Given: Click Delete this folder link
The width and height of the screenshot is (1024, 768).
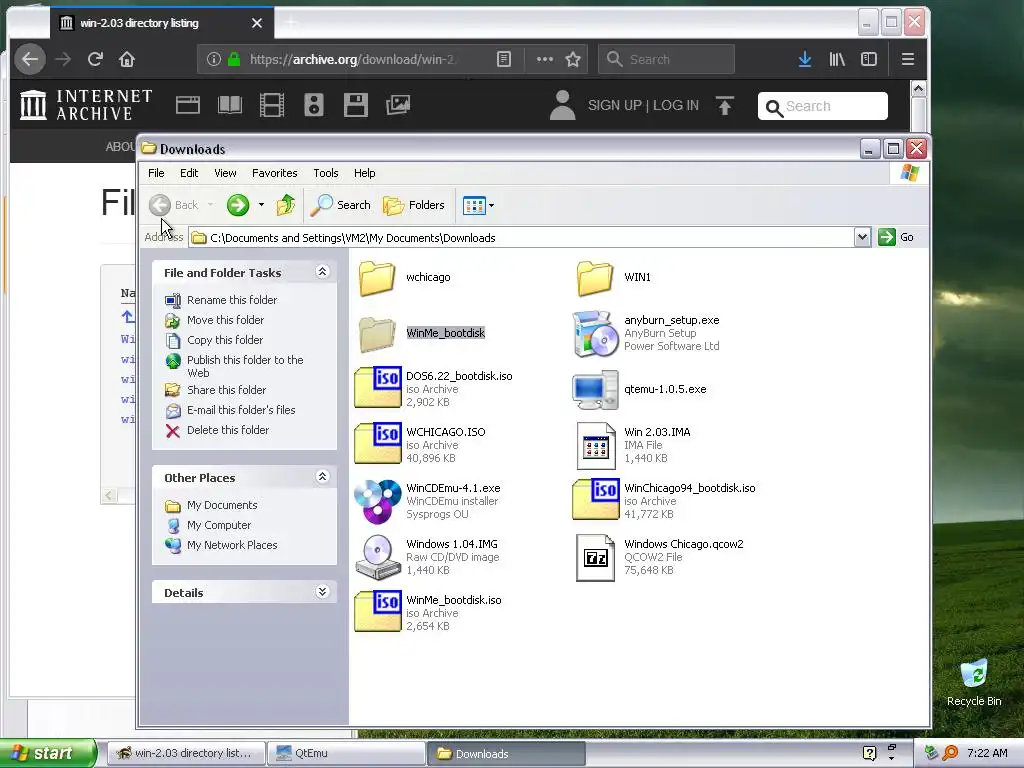Looking at the screenshot, I should [x=228, y=430].
